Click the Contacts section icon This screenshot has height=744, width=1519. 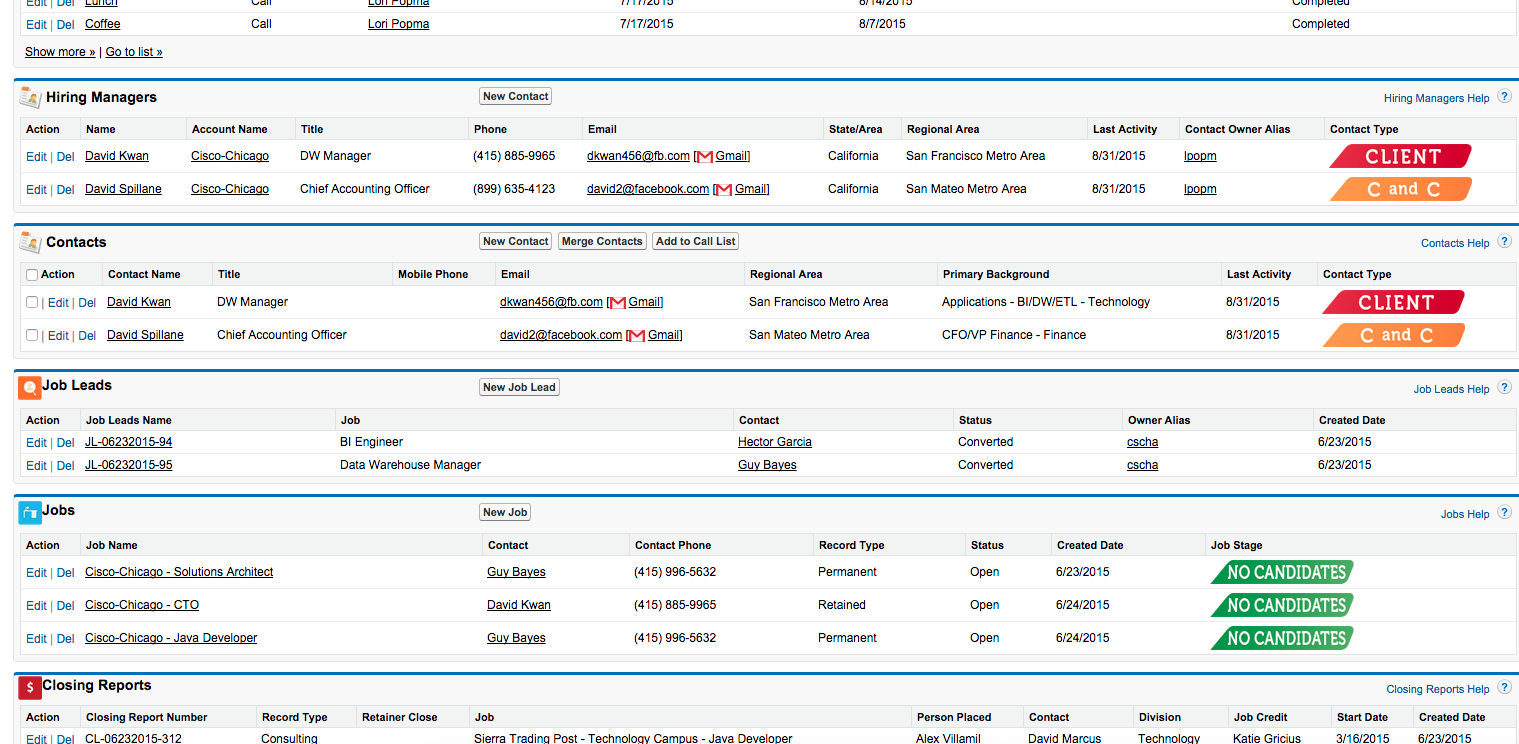(30, 242)
